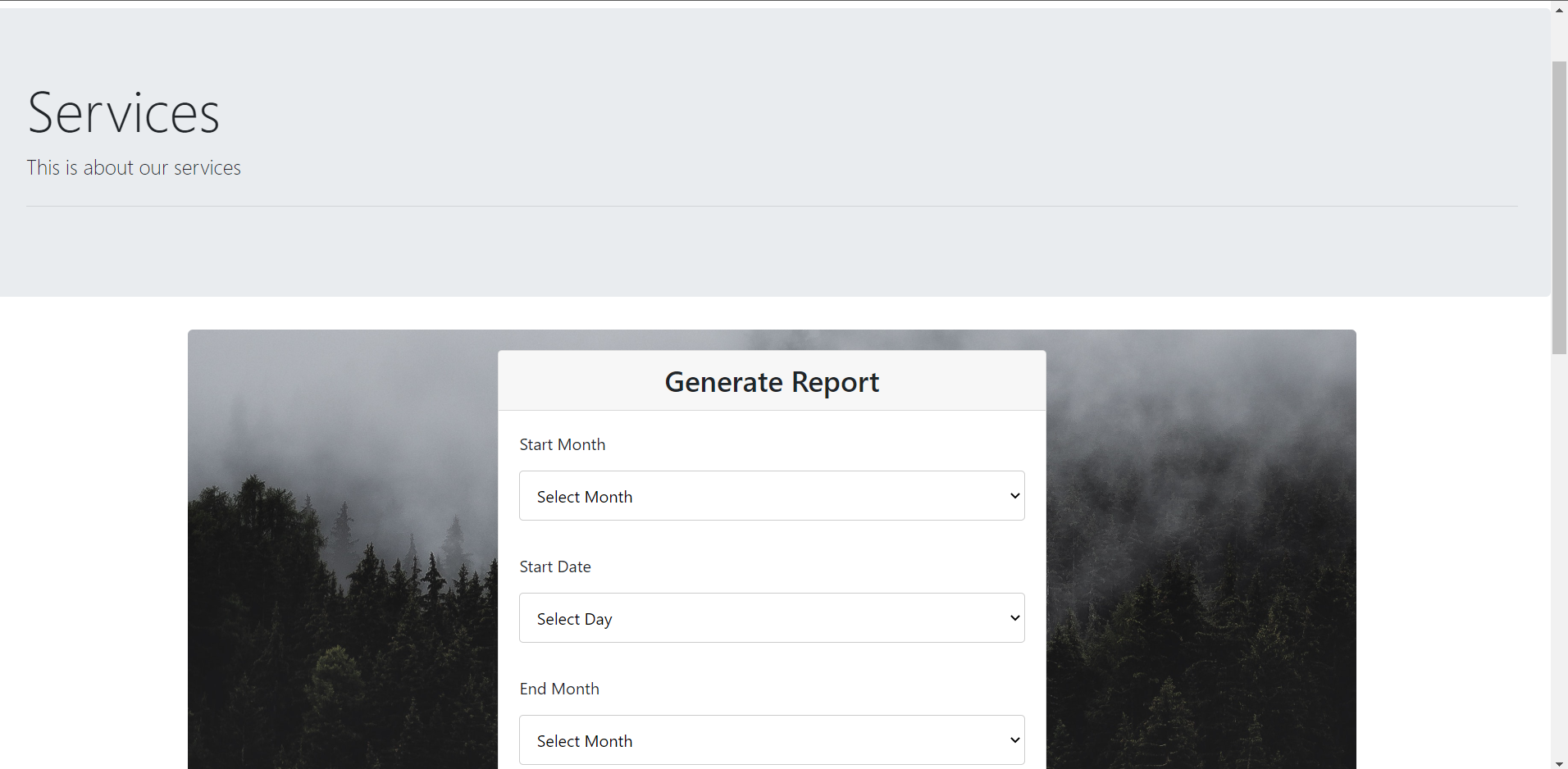Click the Services page heading
Viewport: 1568px width, 769px height.
(124, 112)
